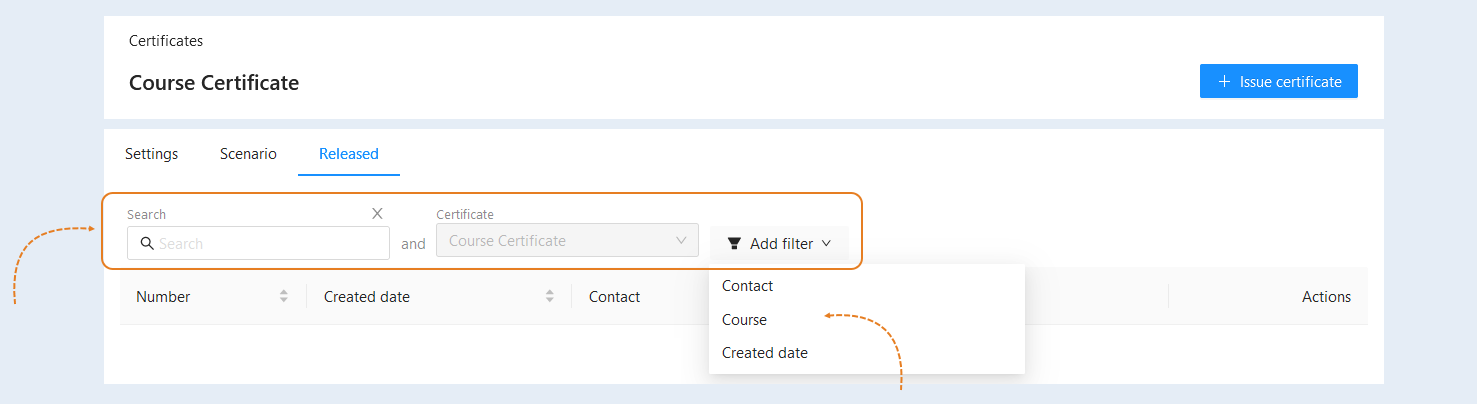Switch to the Settings tab
The image size is (1477, 404).
(151, 154)
